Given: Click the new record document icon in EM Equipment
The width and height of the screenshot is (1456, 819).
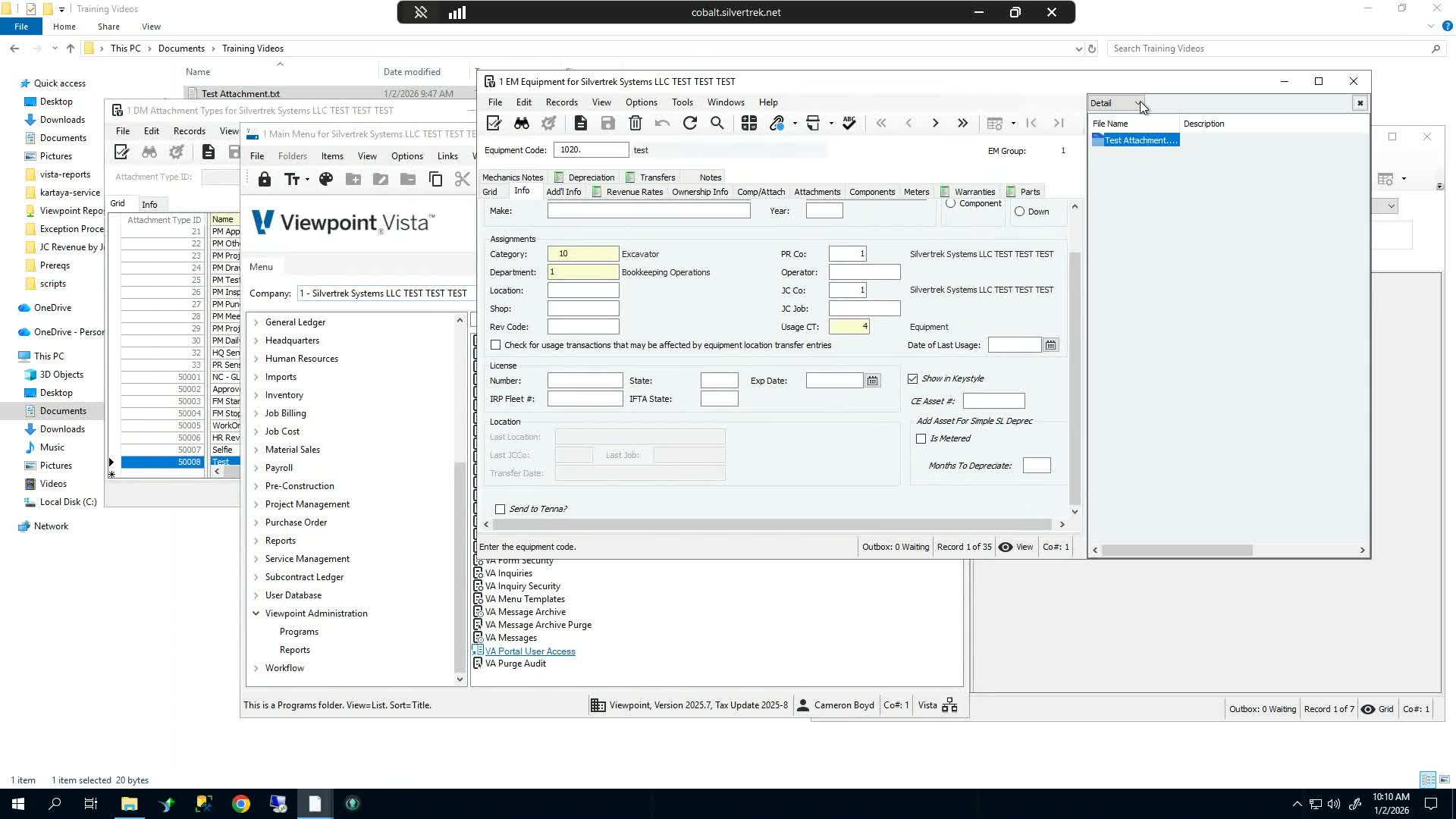Looking at the screenshot, I should 581,124.
